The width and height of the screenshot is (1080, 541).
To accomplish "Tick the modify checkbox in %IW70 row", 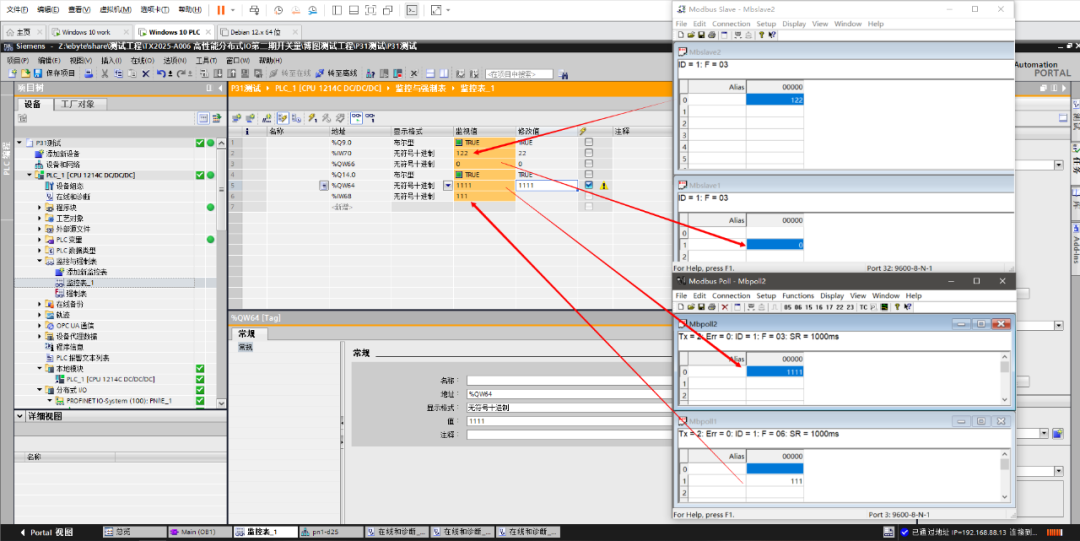I will click(589, 153).
